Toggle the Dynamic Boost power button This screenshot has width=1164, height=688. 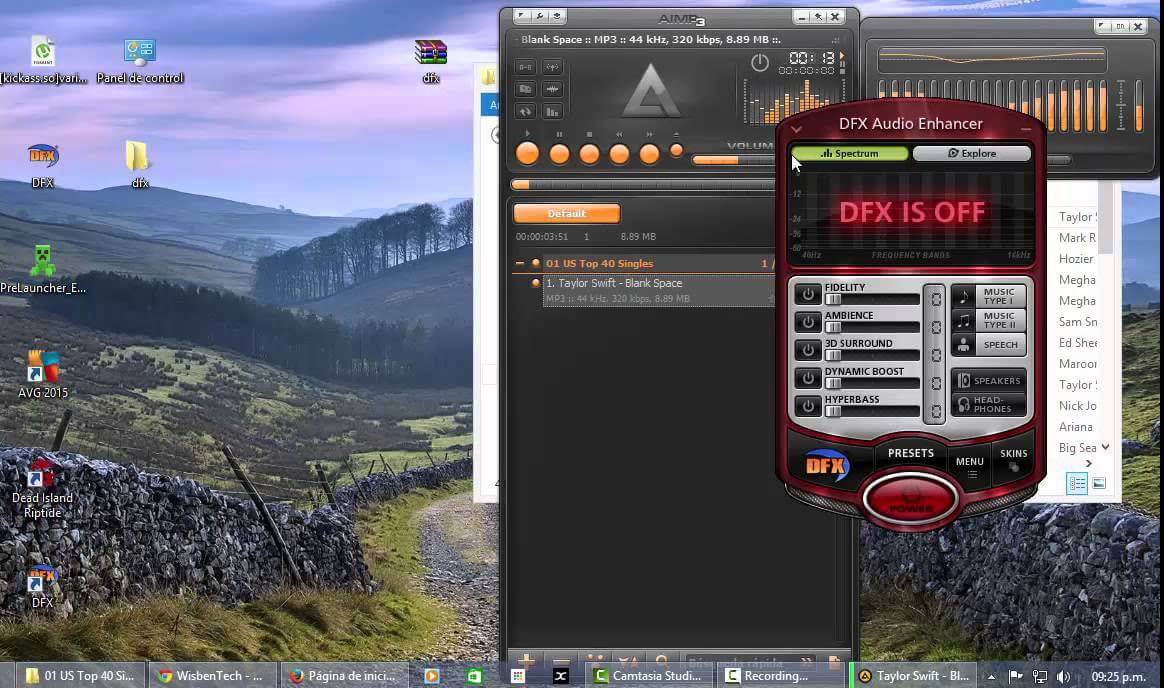pyautogui.click(x=808, y=379)
